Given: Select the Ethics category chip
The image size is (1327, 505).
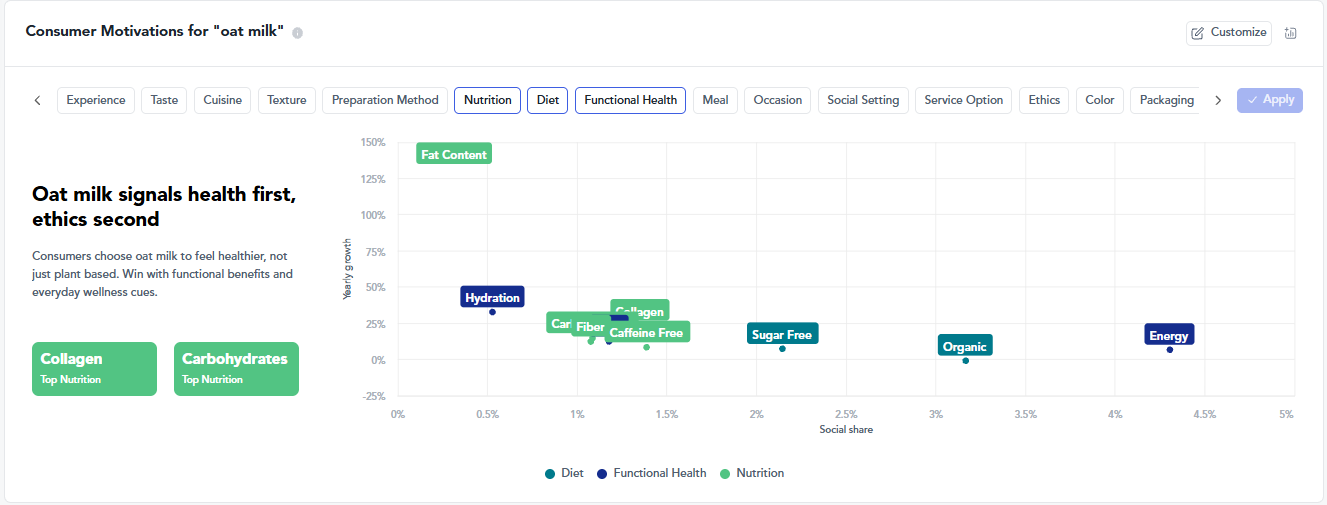Looking at the screenshot, I should click(1044, 100).
